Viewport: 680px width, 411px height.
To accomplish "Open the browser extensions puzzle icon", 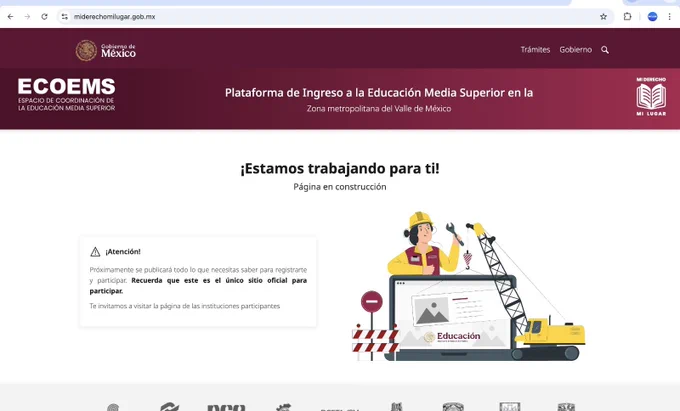I will coord(628,16).
